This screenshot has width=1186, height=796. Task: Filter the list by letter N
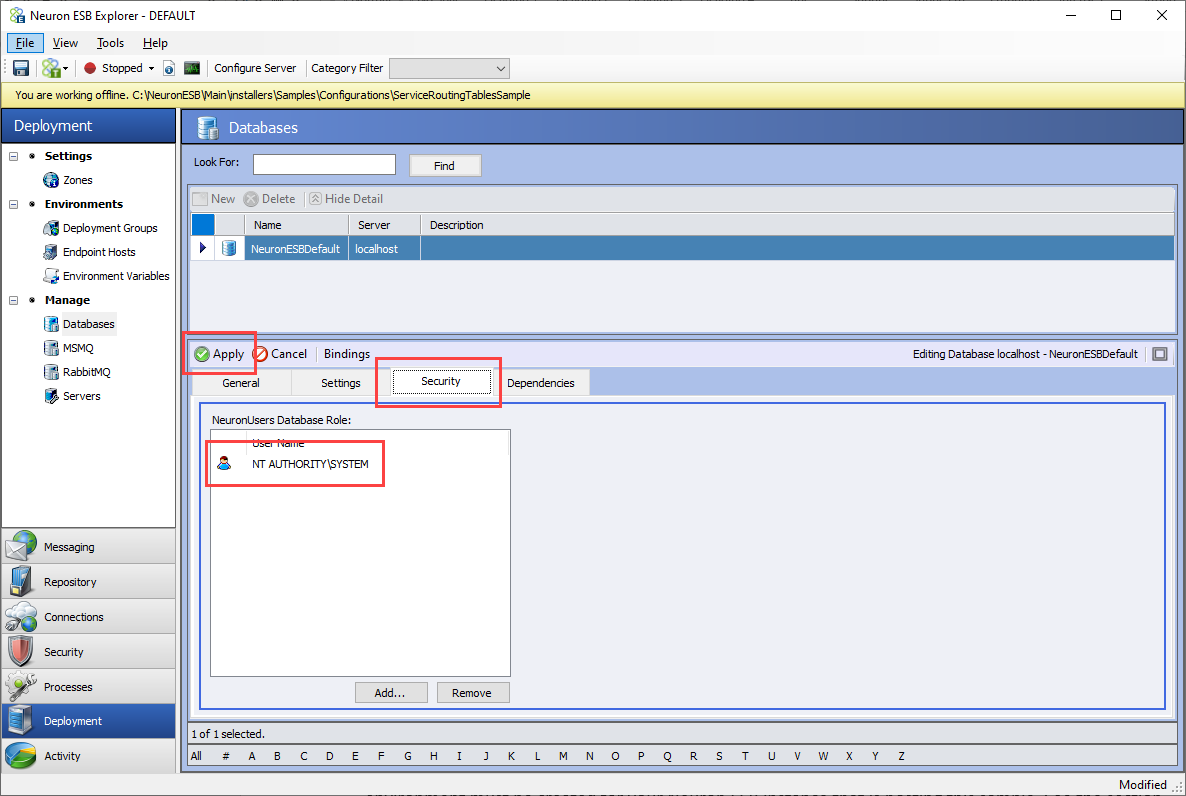(x=589, y=756)
